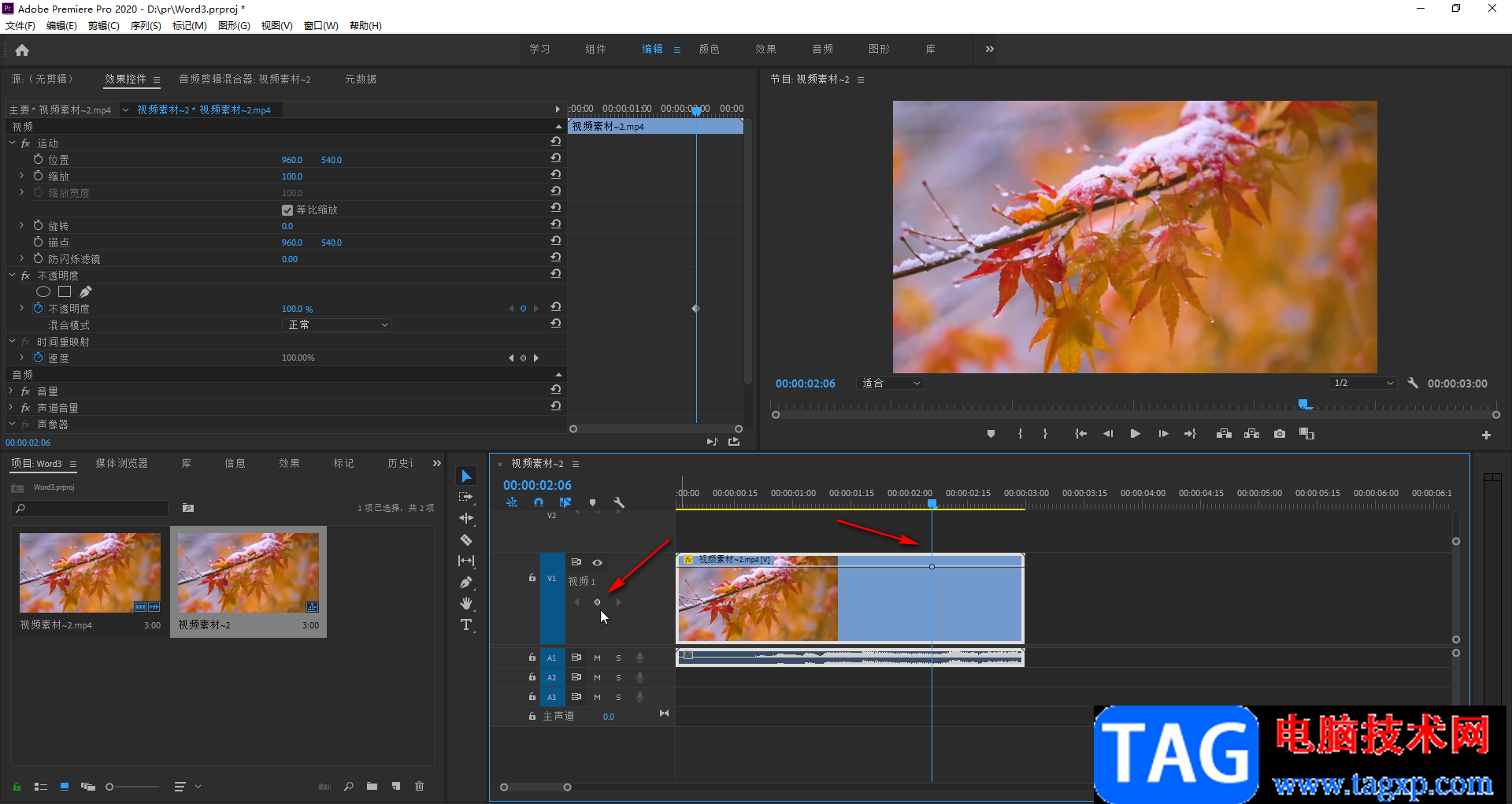Select the 视频素材~2.mp4 thumbnail in the Project panel
The width and height of the screenshot is (1512, 804).
(x=90, y=573)
